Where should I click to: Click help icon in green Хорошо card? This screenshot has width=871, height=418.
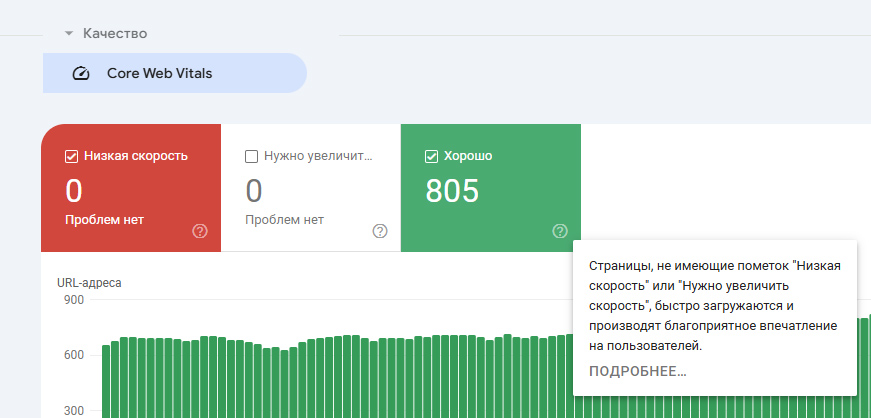[560, 231]
